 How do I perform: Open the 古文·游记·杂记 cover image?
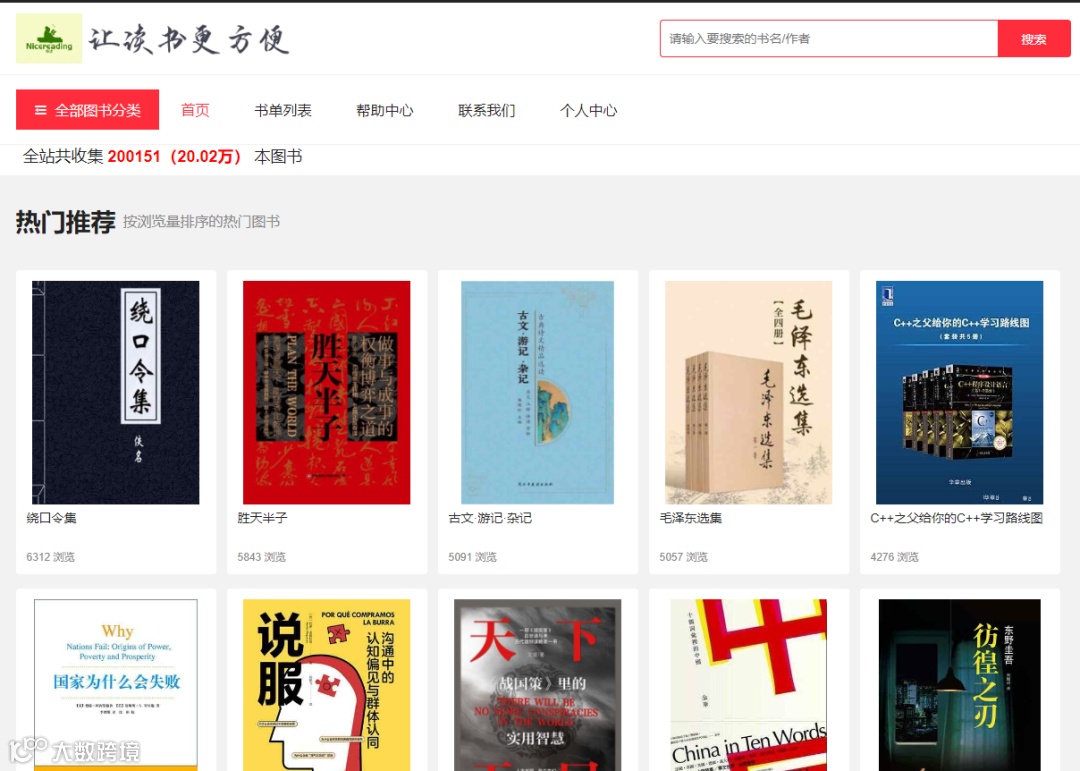coord(537,392)
